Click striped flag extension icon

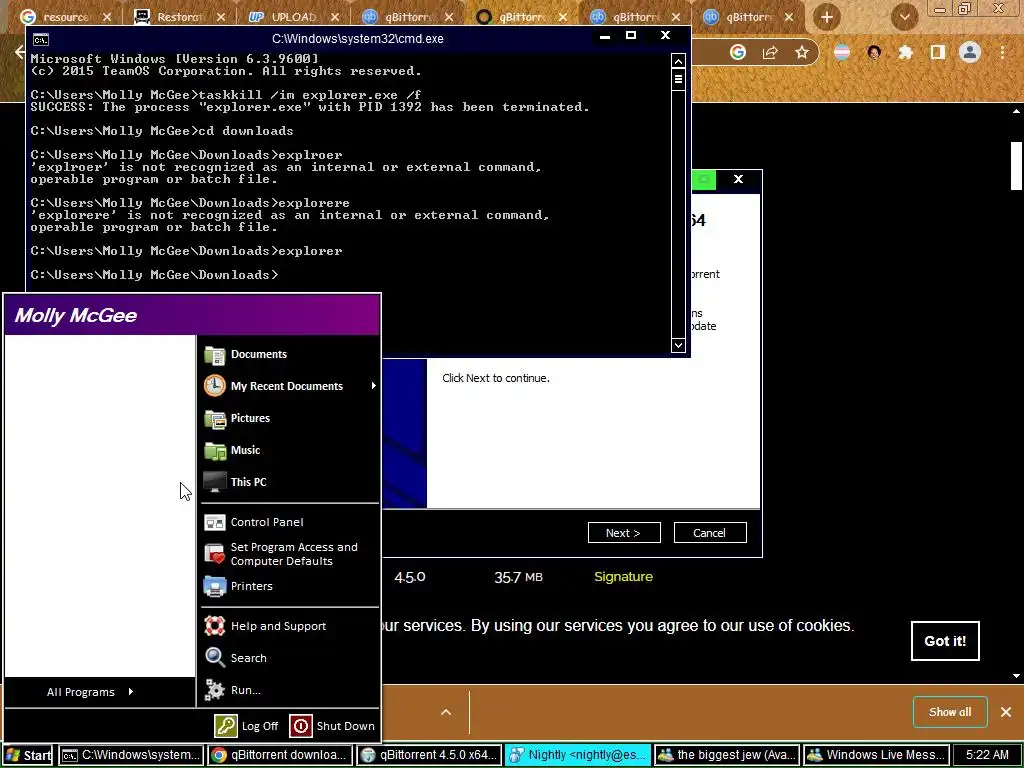[x=842, y=52]
